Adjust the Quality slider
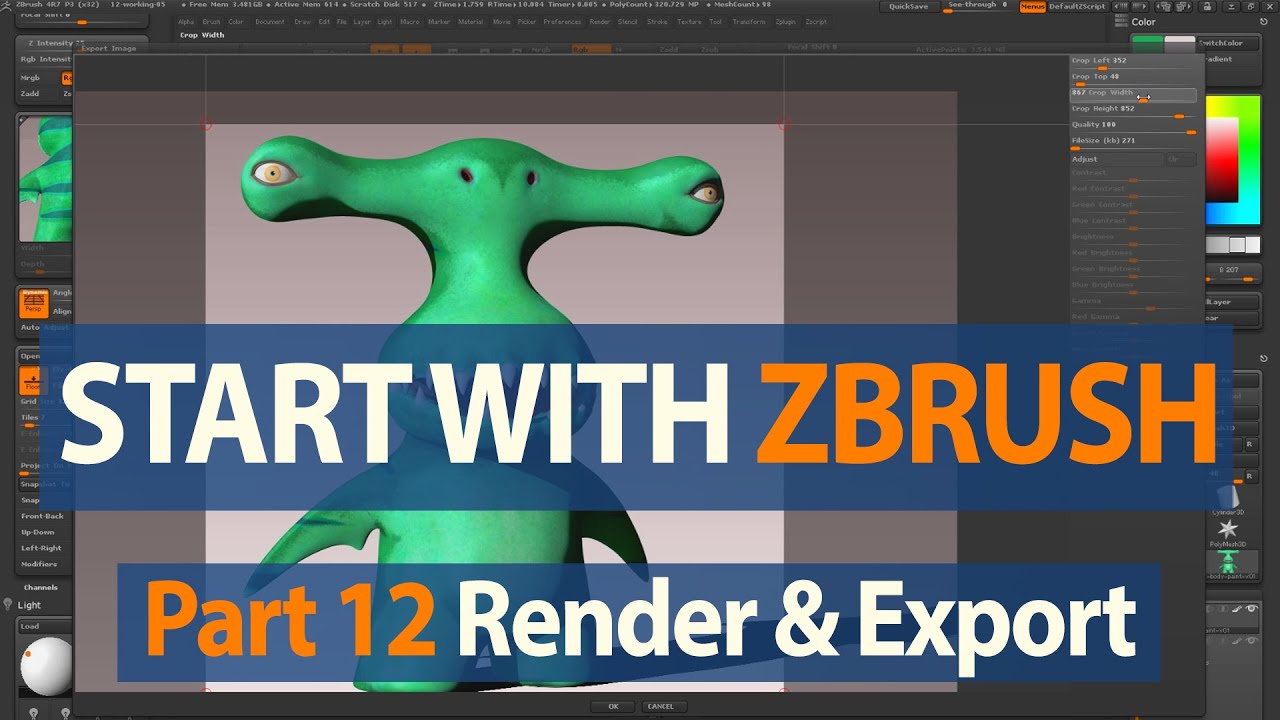Viewport: 1280px width, 720px height. [1133, 126]
